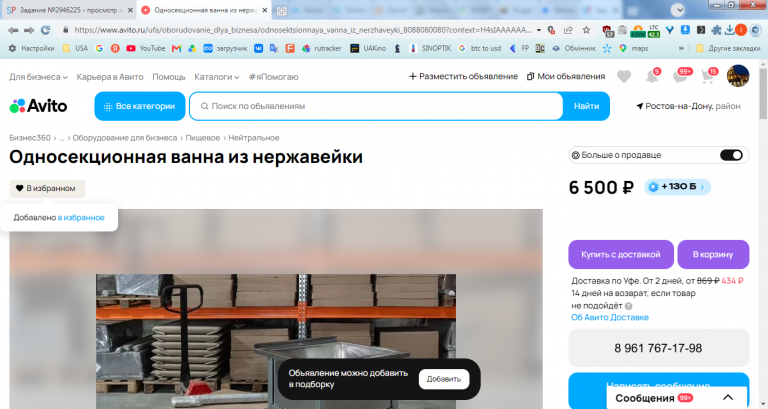Open Мои объявления
Screen dimensions: 768x409
[x=566, y=76]
